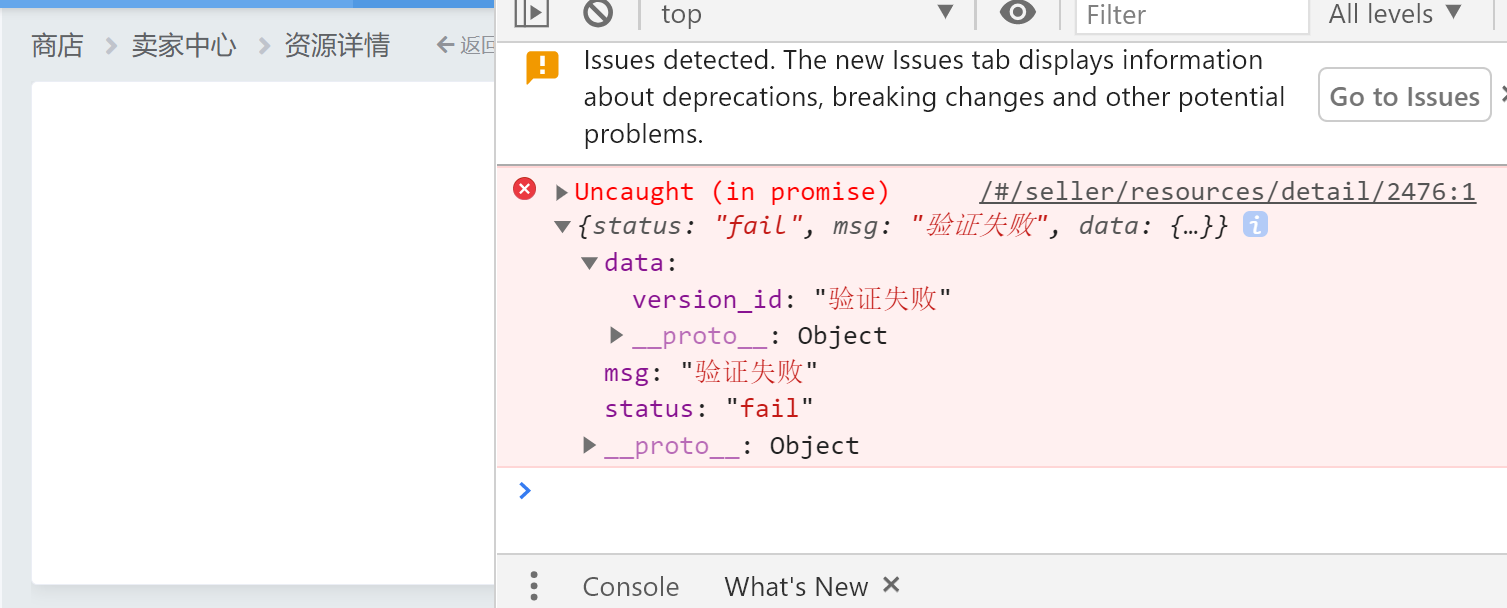The height and width of the screenshot is (608, 1507).
Task: Click the console Filter input field
Action: 1190,15
